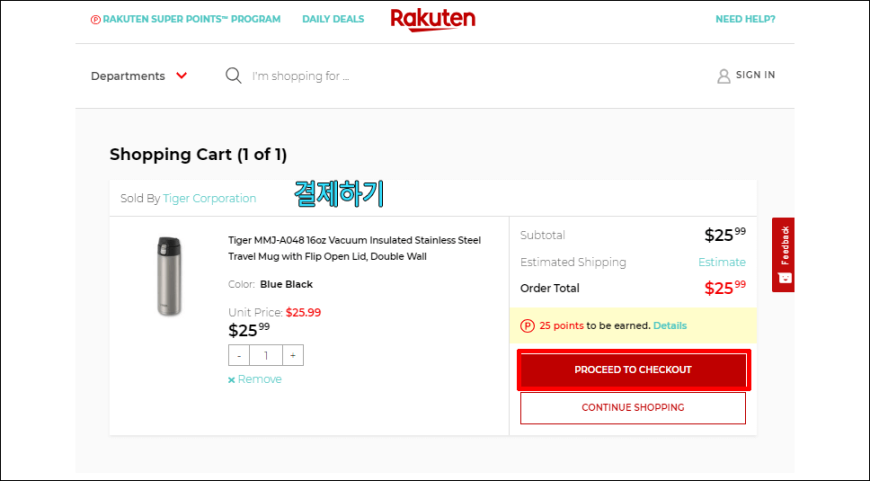Increase quantity with plus button
This screenshot has width=870, height=481.
click(x=292, y=356)
